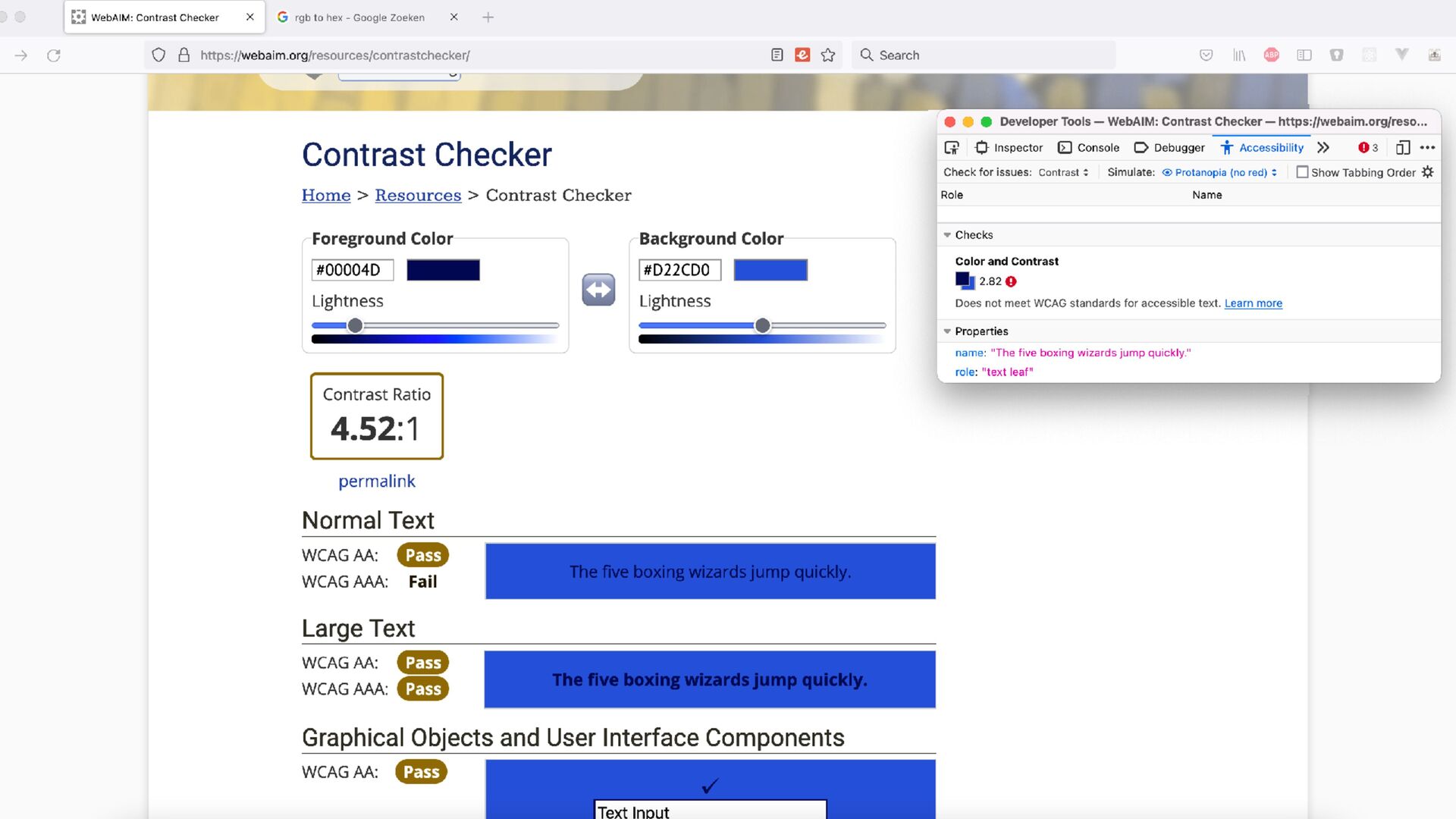Open the Simulate Protanopia (no red) dropdown
1456x819 pixels.
1219,173
